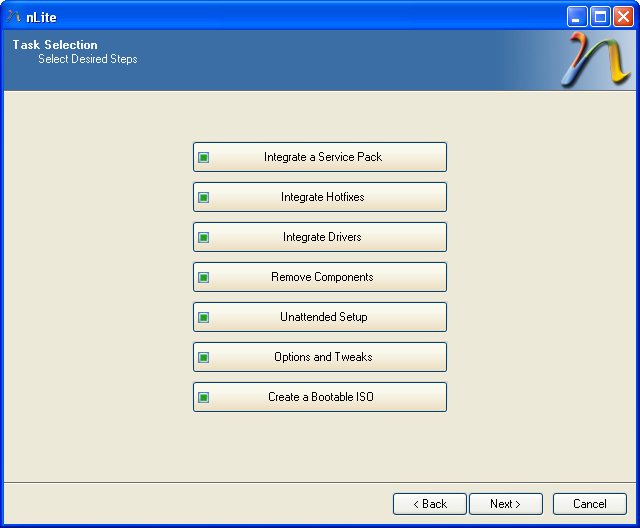This screenshot has width=640, height=528.
Task: Click the green indicator beside Options and Tweaks
Action: tap(204, 357)
